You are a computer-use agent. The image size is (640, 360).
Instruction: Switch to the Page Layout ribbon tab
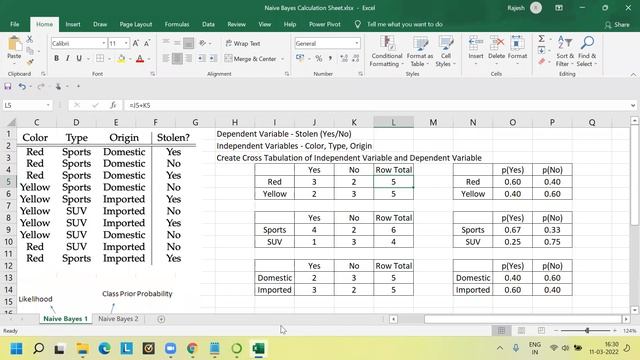[x=136, y=24]
